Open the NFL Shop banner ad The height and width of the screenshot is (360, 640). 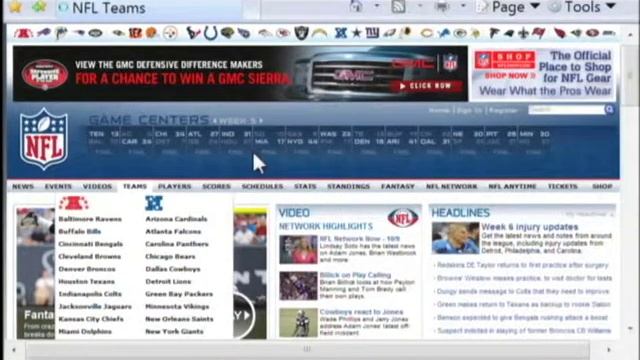[544, 74]
